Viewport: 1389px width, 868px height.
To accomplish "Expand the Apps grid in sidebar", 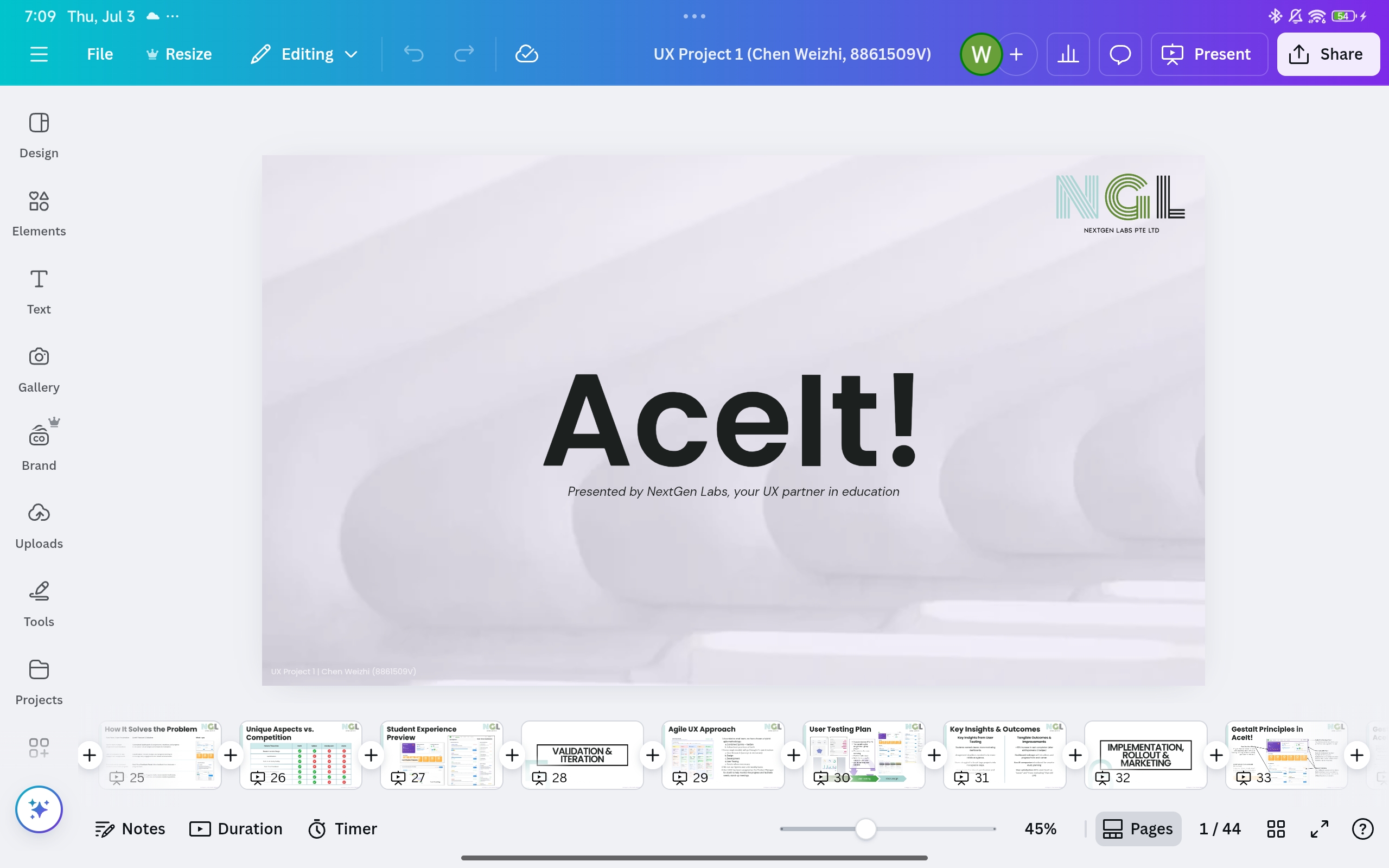I will point(39,748).
